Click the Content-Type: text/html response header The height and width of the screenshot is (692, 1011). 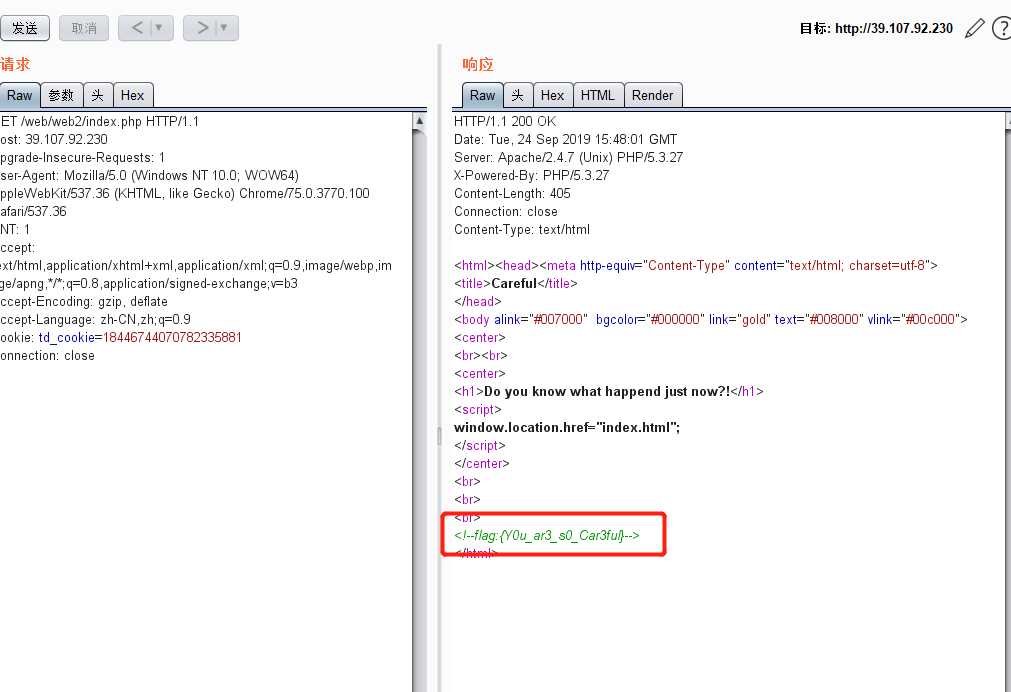(x=522, y=230)
